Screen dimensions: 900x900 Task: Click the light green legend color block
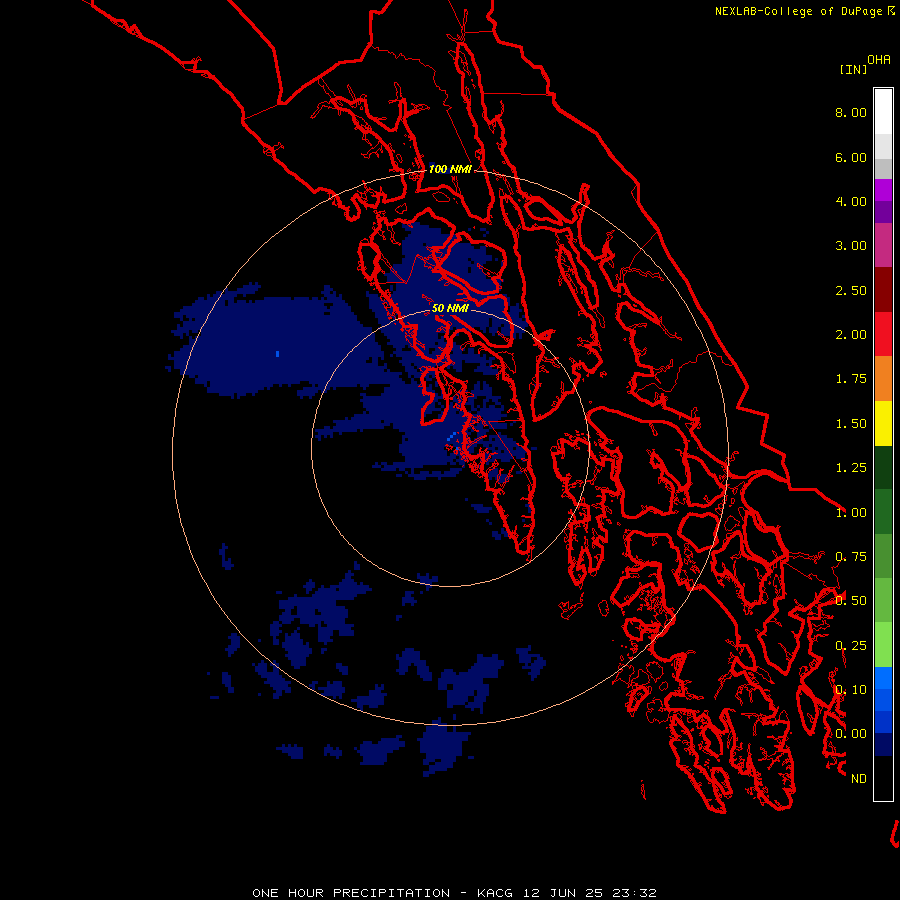883,645
